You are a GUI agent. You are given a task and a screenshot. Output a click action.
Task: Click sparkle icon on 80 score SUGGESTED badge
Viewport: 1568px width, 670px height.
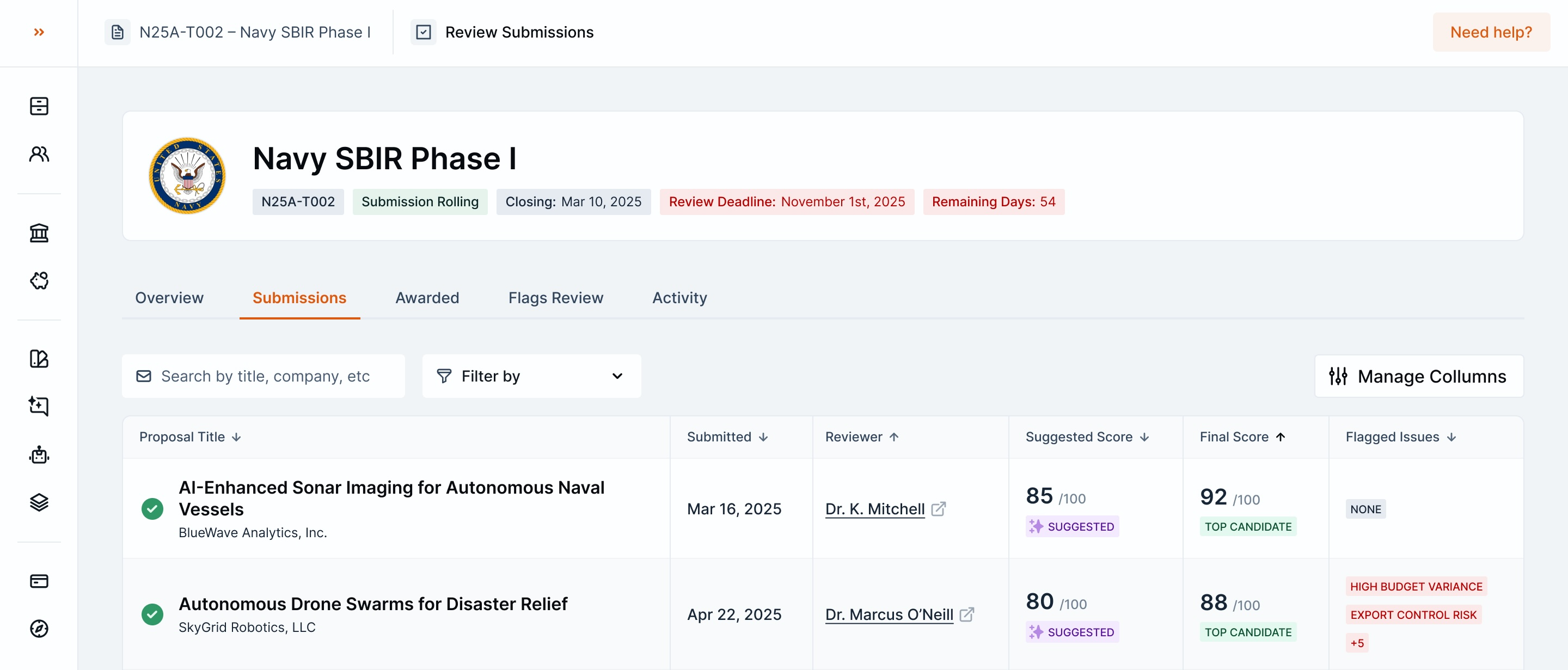[x=1036, y=632]
